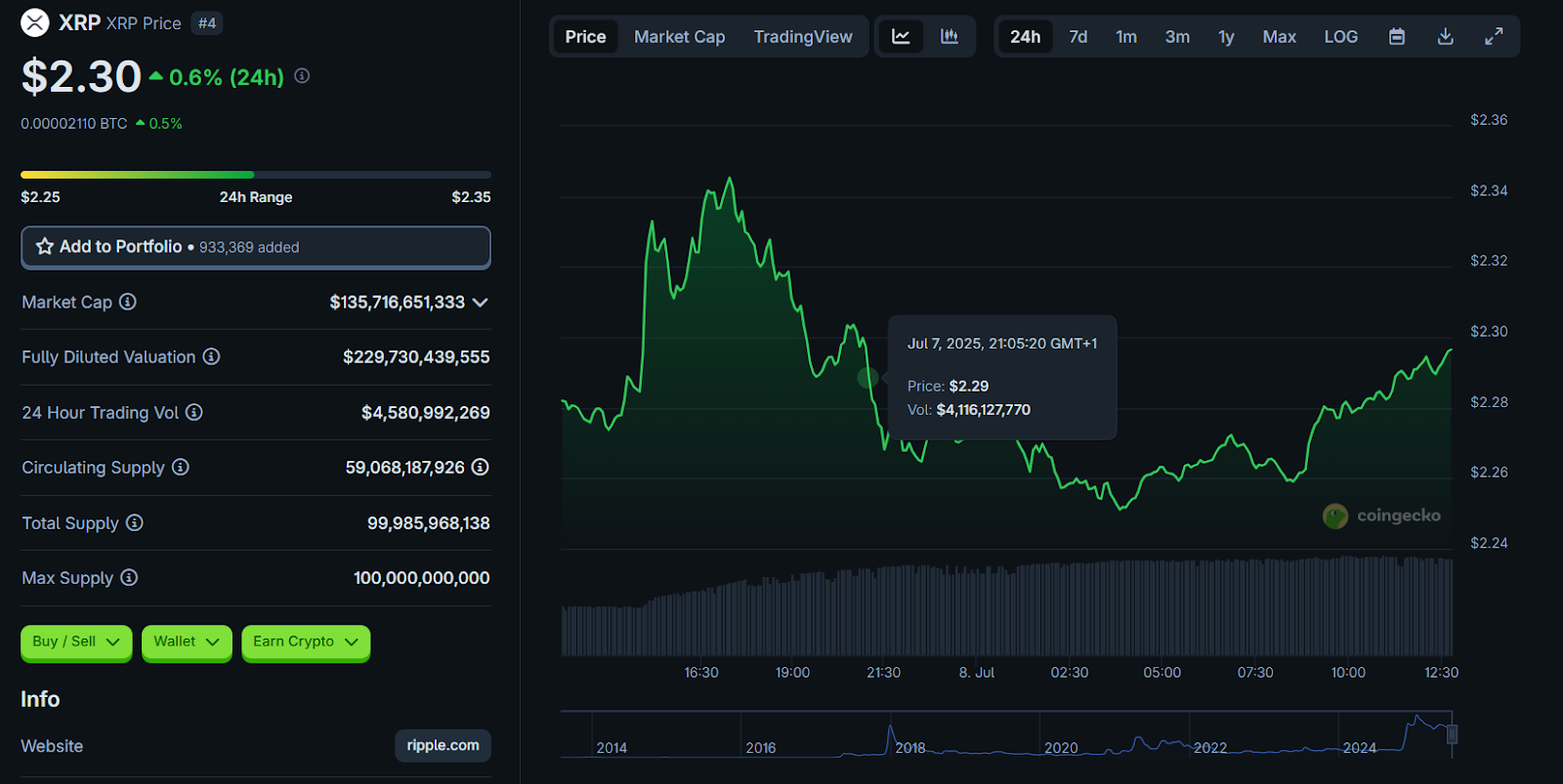Click $4,580,992,269 trading volume value
Viewport: 1563px width, 784px height.
coord(426,412)
